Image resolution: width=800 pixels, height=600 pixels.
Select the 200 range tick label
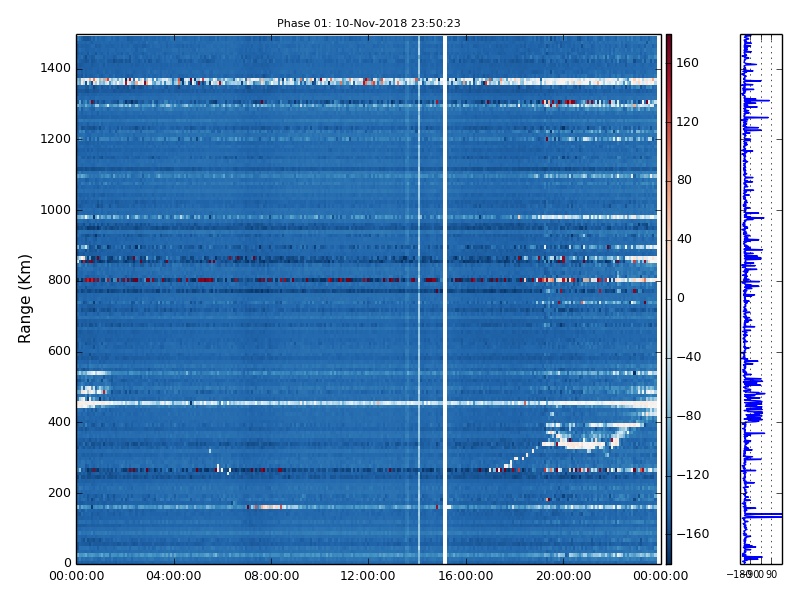coord(59,493)
